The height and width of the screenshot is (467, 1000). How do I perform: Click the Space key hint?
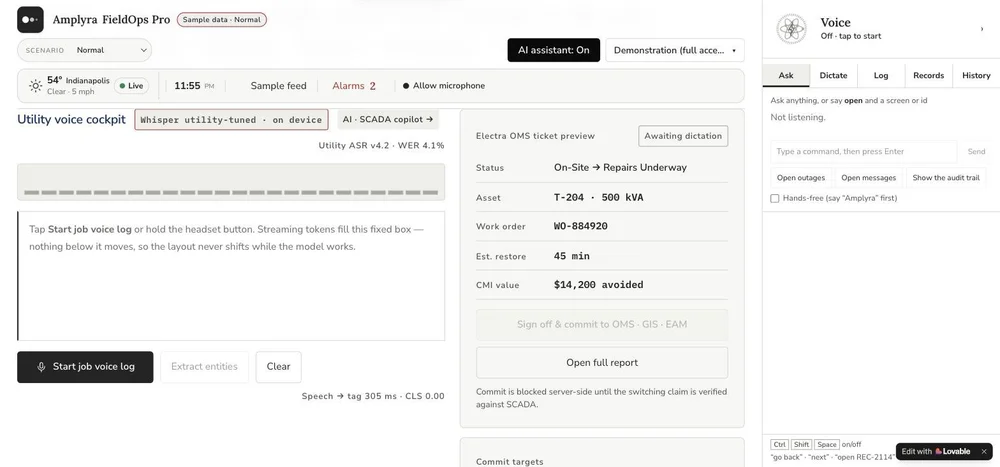[x=827, y=445]
